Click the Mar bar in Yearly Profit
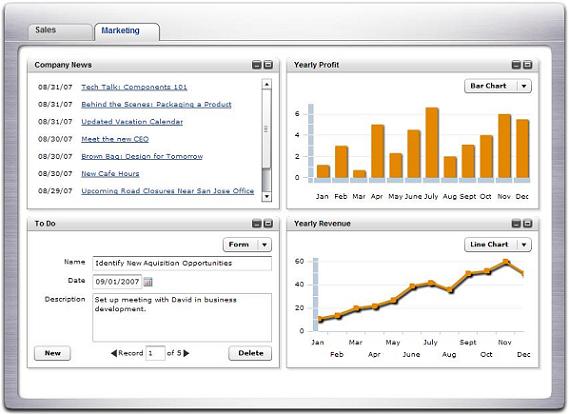569x414 pixels. 360,174
